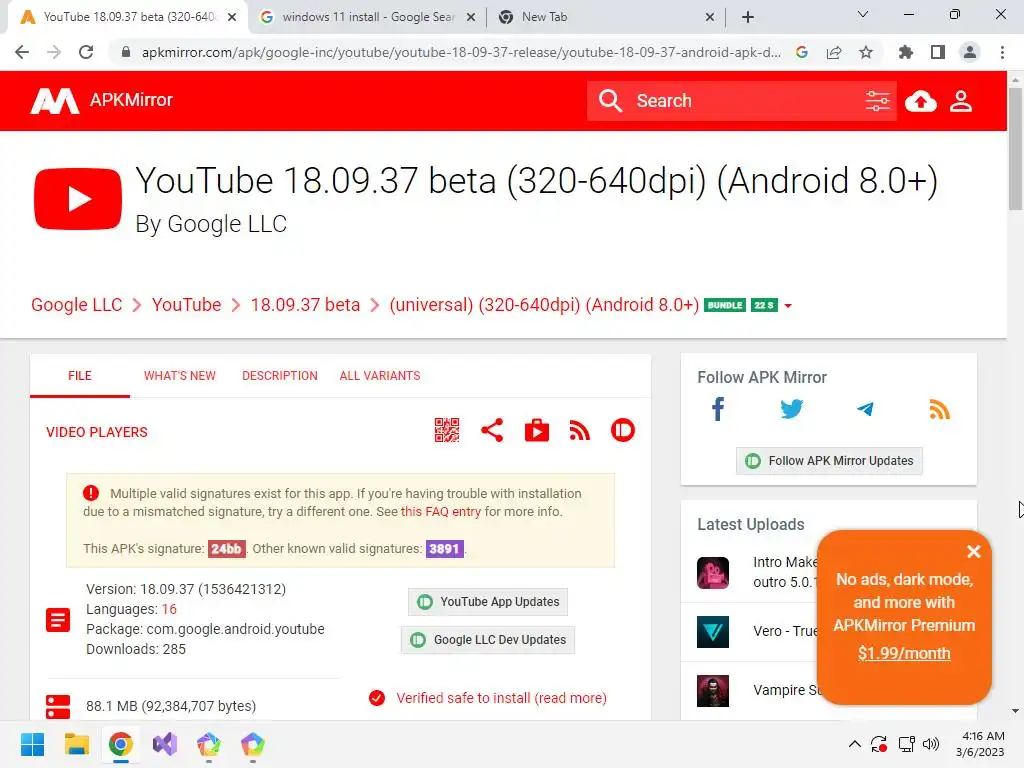The image size is (1024, 768).
Task: Switch to the WHAT'S NEW tab
Action: 180,376
